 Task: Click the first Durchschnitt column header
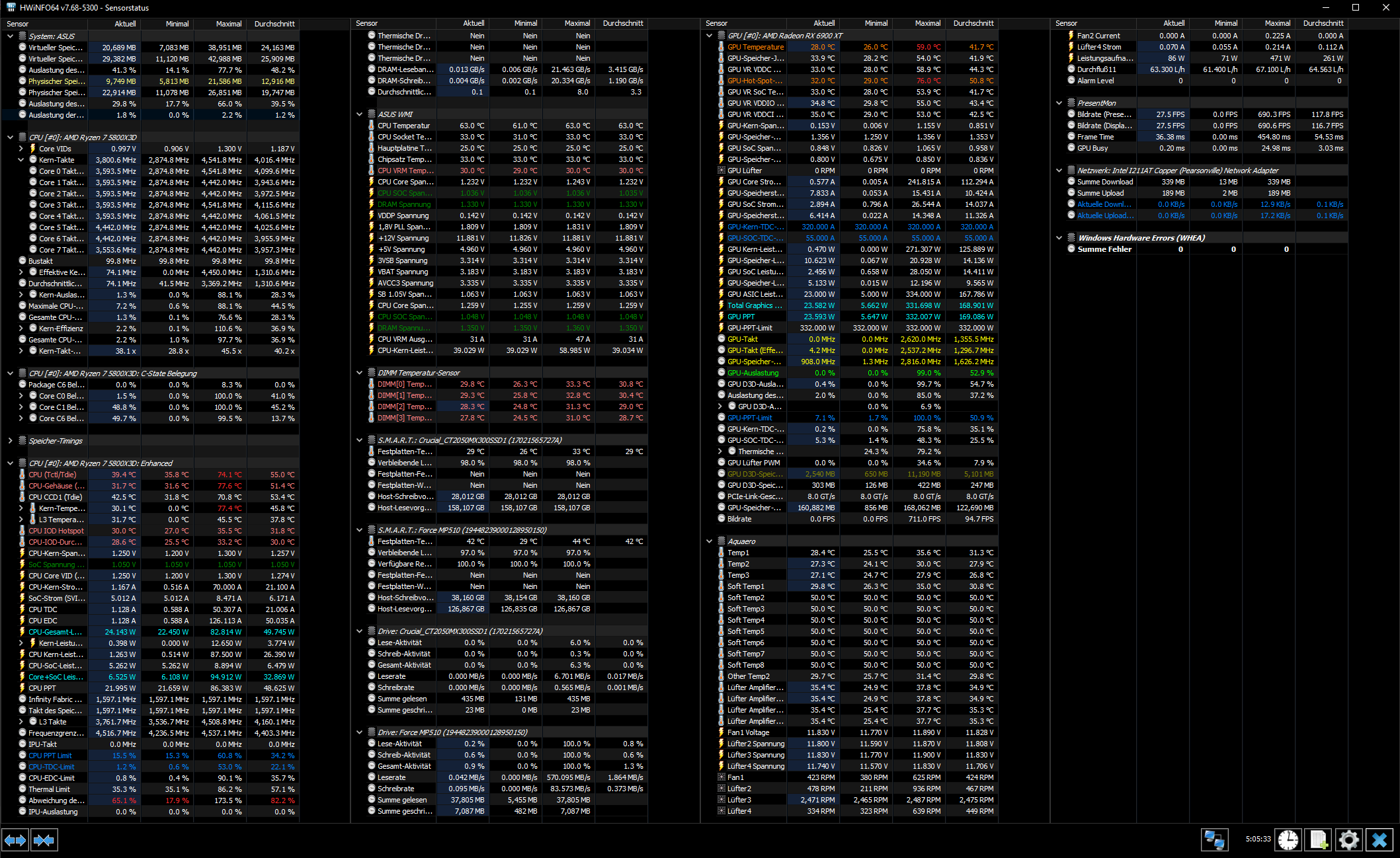(x=274, y=24)
